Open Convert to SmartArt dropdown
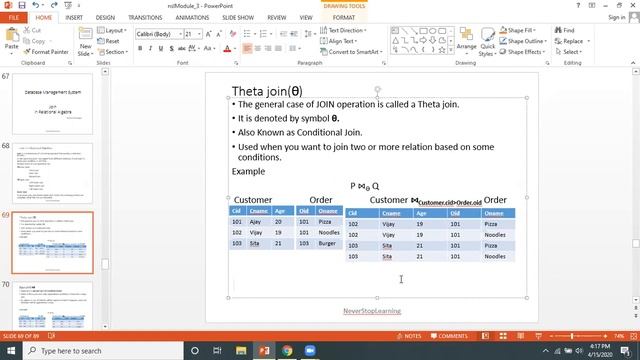 pyautogui.click(x=351, y=52)
